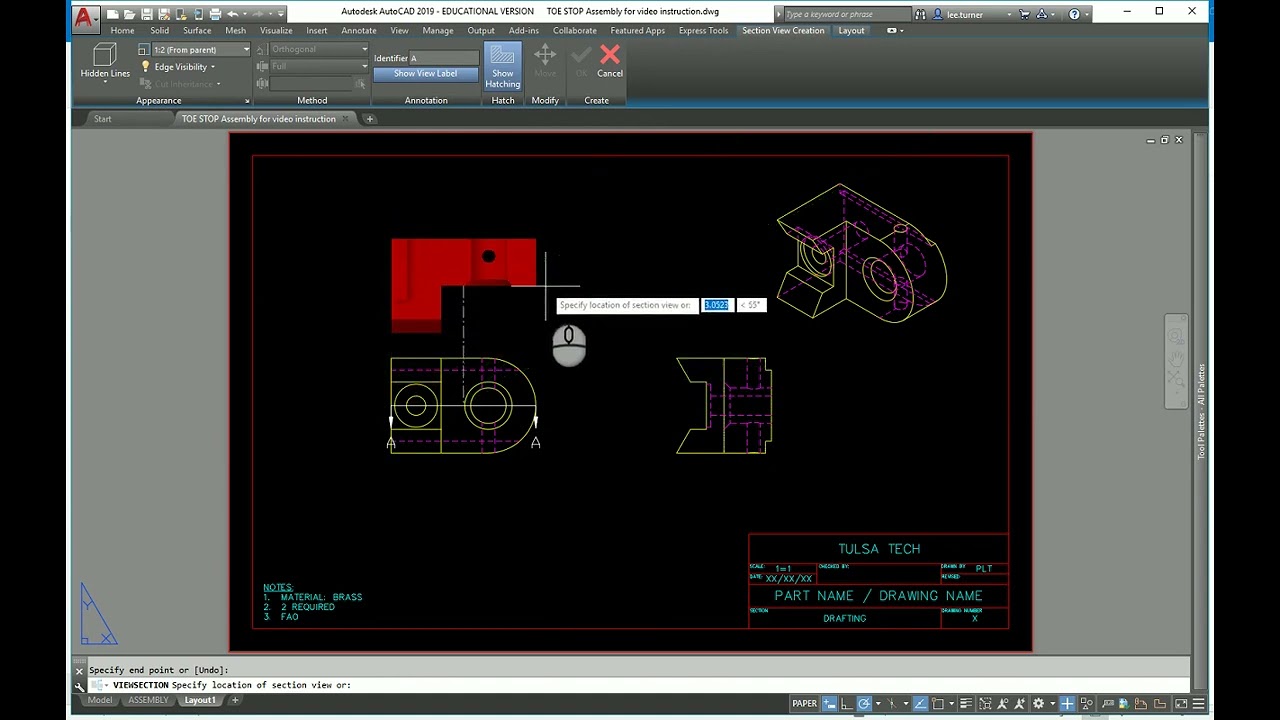Click the annotation monitor plus icon
This screenshot has width=1280, height=720.
coord(1067,704)
